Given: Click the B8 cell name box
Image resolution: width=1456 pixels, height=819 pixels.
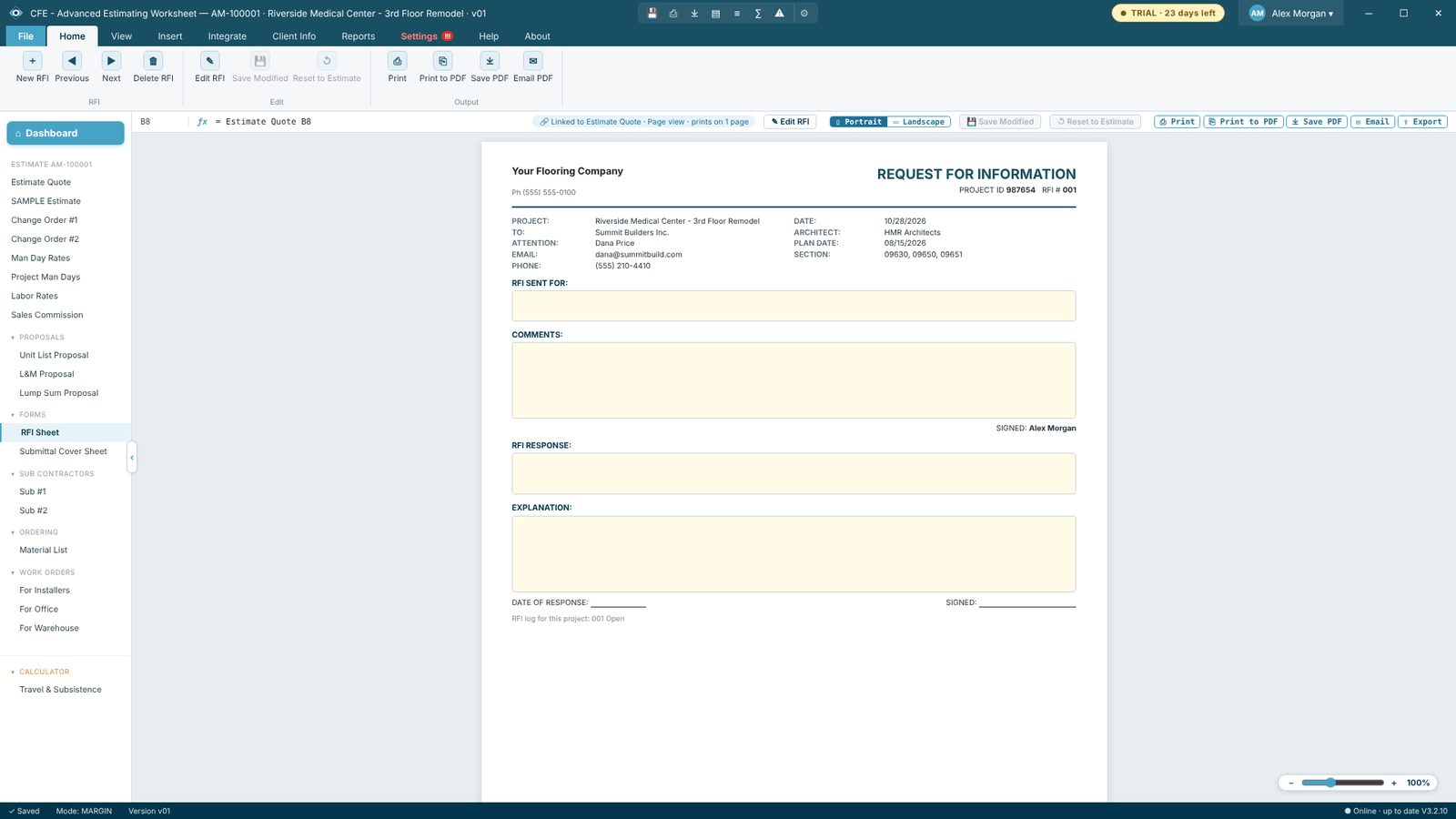Looking at the screenshot, I should pos(162,122).
